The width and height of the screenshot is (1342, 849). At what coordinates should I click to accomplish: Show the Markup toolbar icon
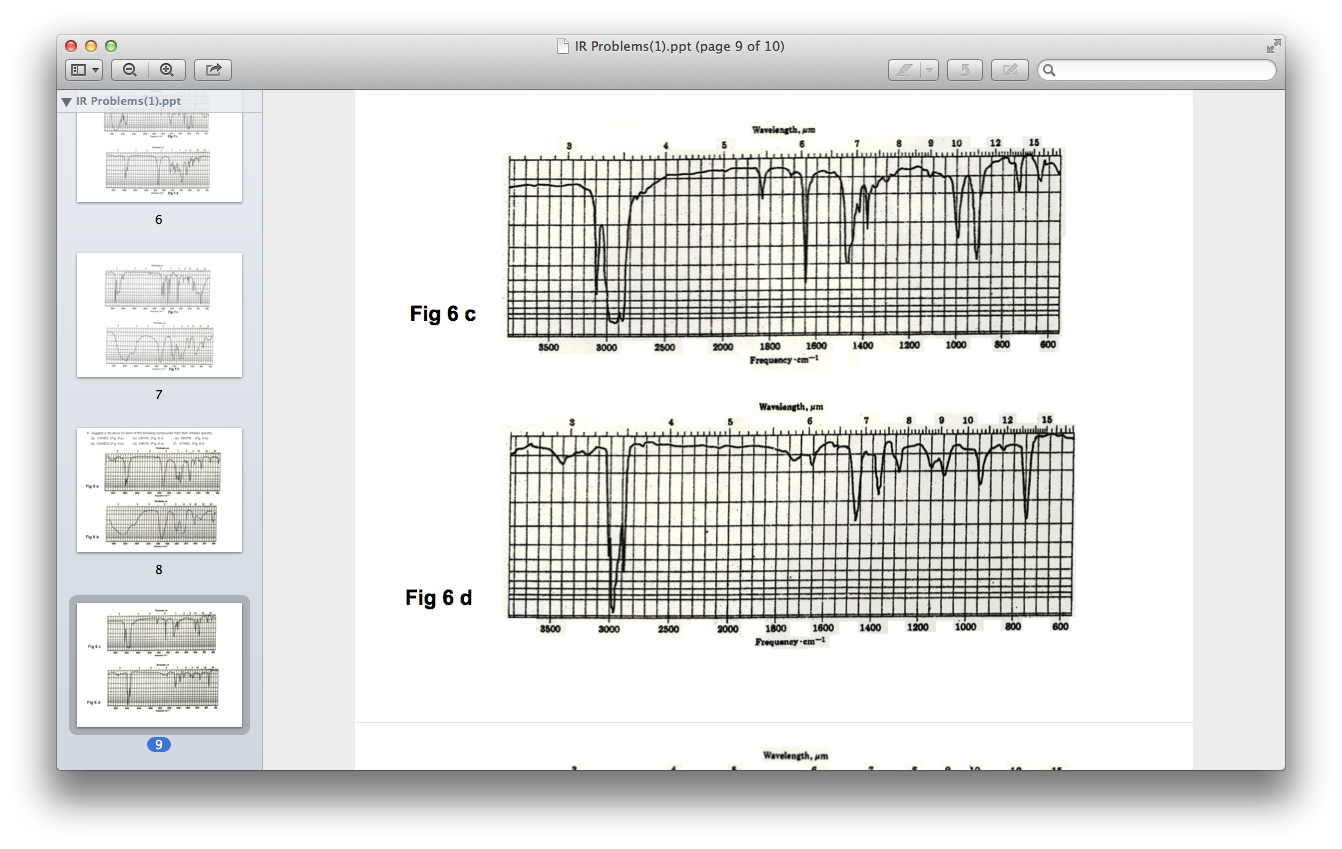click(x=1009, y=69)
